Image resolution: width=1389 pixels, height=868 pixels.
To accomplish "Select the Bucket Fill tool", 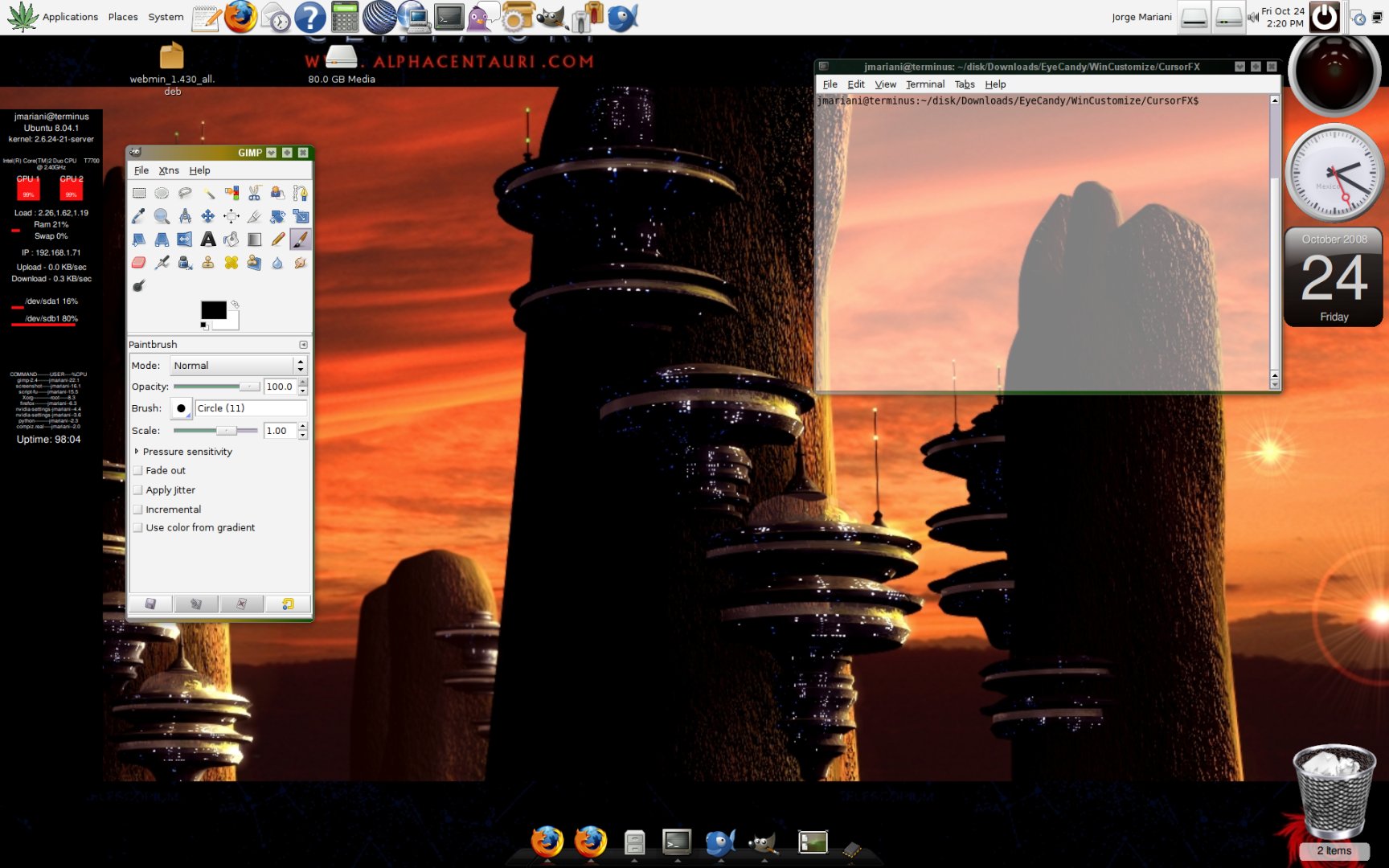I will (231, 240).
